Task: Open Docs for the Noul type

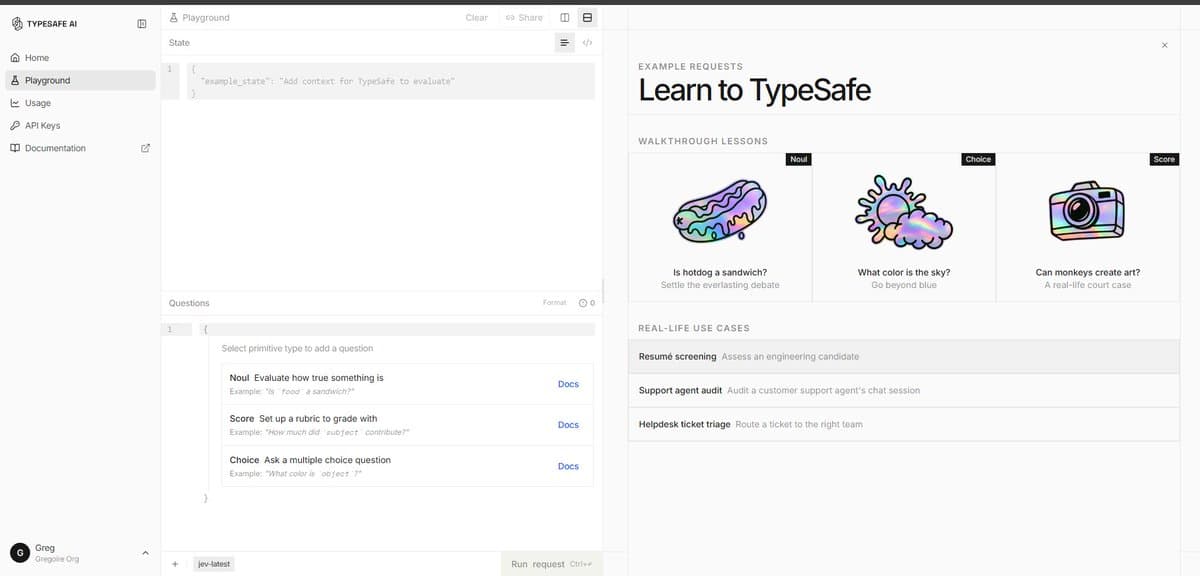Action: [568, 384]
